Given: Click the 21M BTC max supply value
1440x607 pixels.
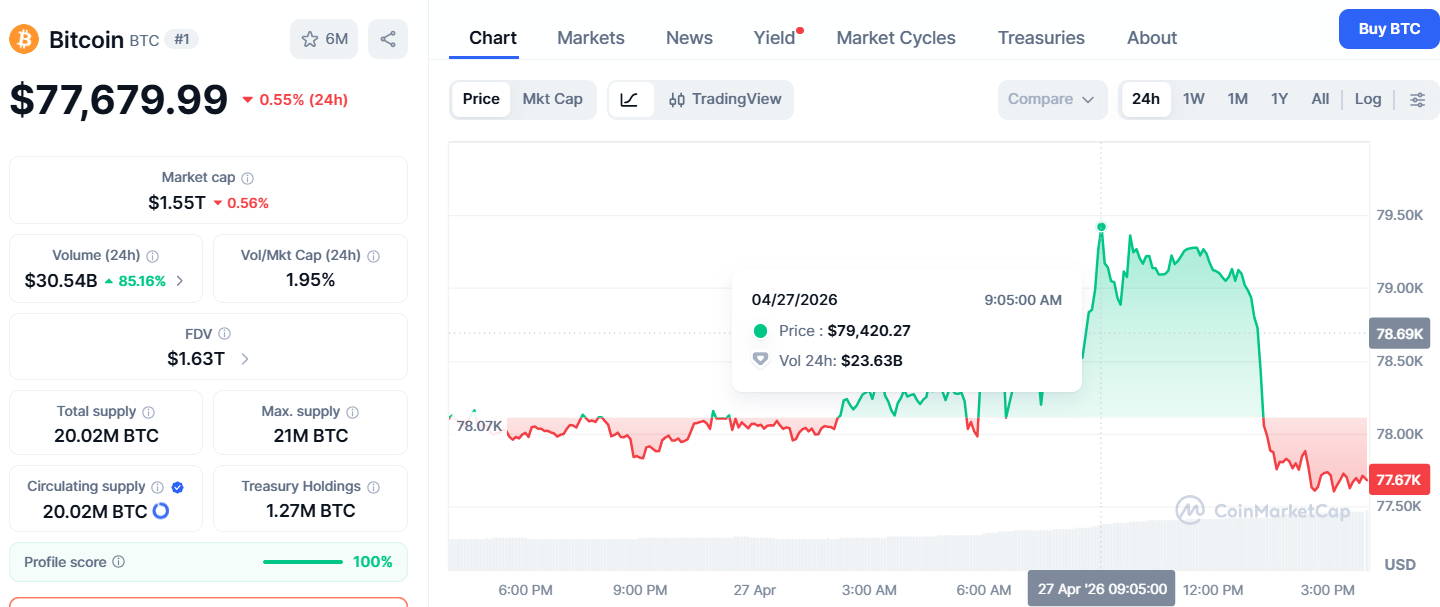Looking at the screenshot, I should (310, 436).
